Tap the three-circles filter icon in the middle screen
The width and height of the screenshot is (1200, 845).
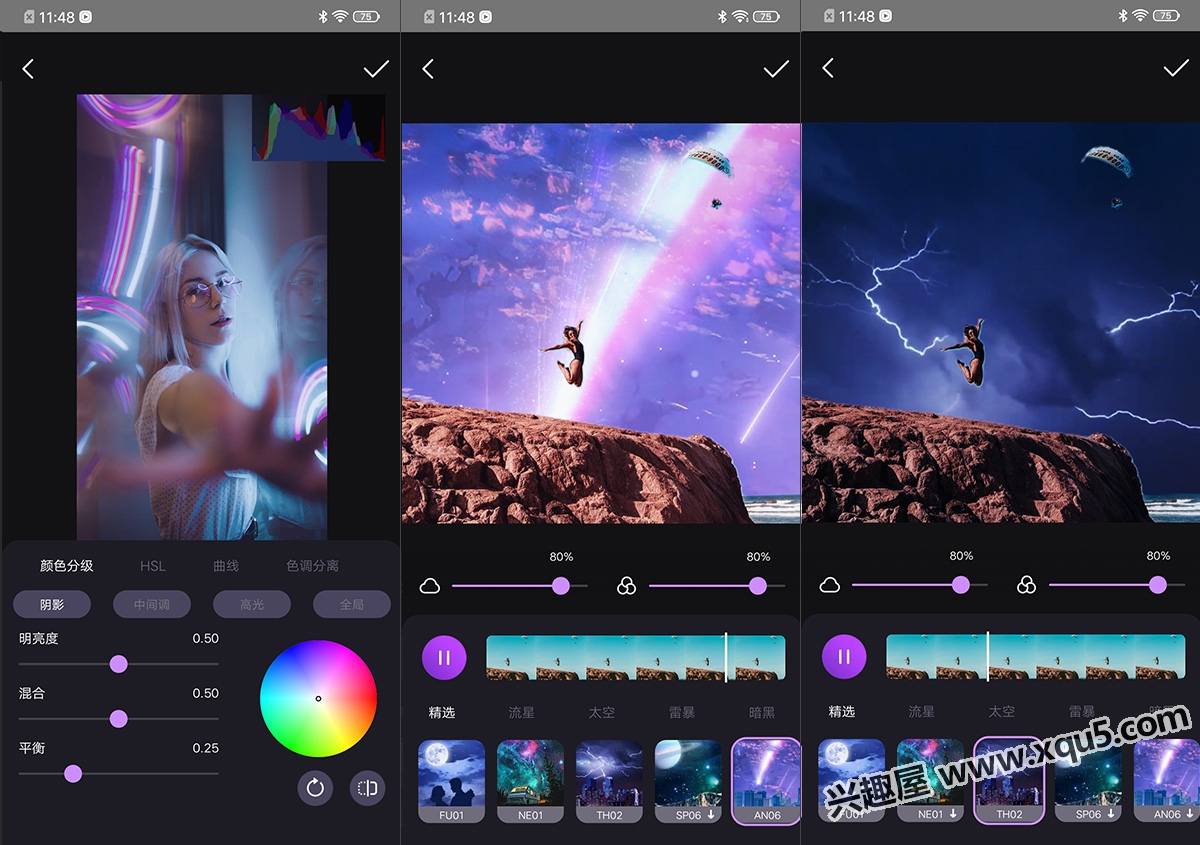[626, 586]
